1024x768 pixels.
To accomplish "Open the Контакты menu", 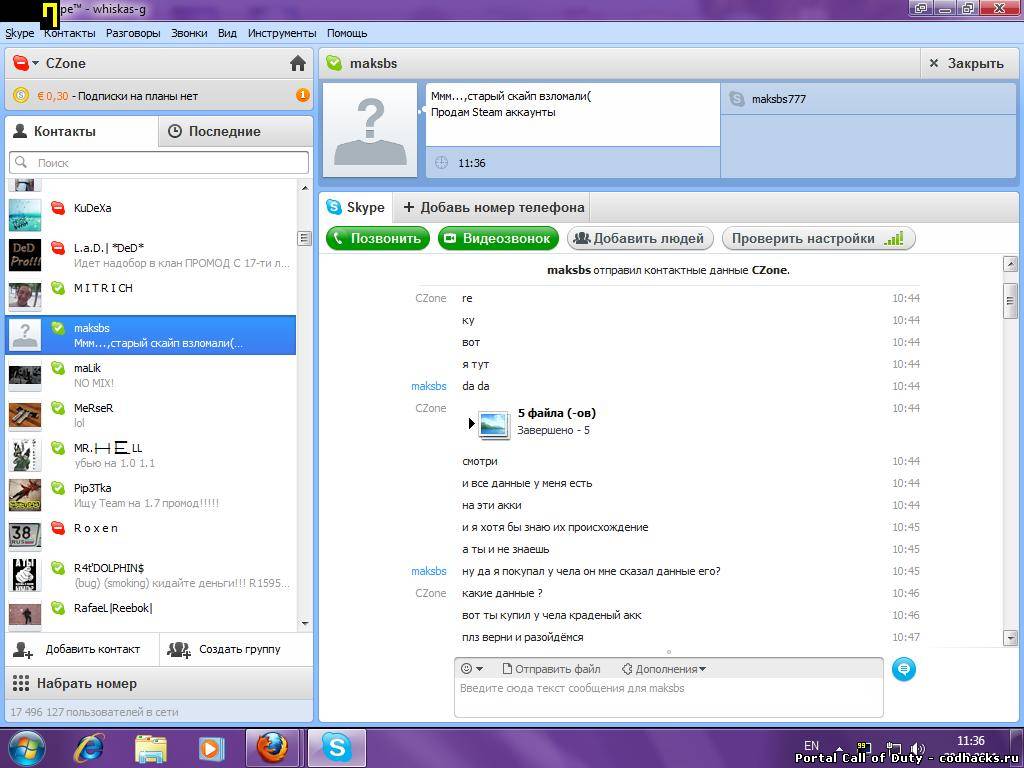I will (70, 33).
